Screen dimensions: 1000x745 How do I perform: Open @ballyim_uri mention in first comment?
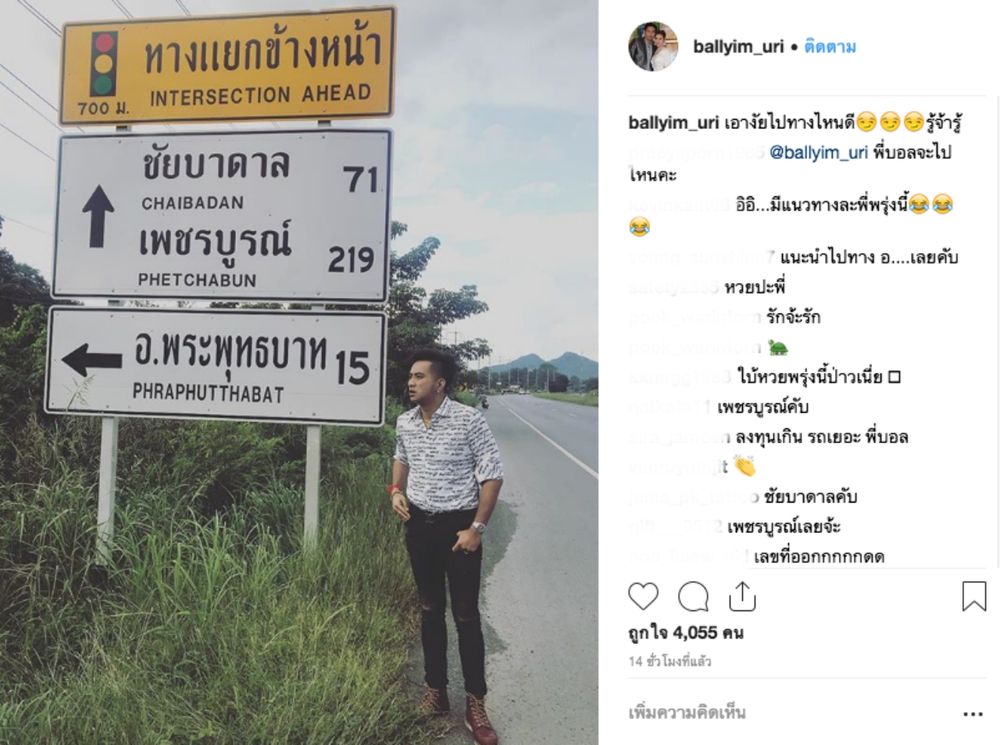(818, 152)
